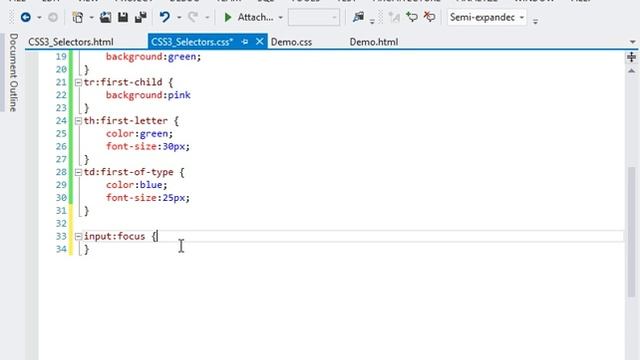Click the vertical scrollbar thumb
This screenshot has height=360, width=640.
(x=631, y=232)
